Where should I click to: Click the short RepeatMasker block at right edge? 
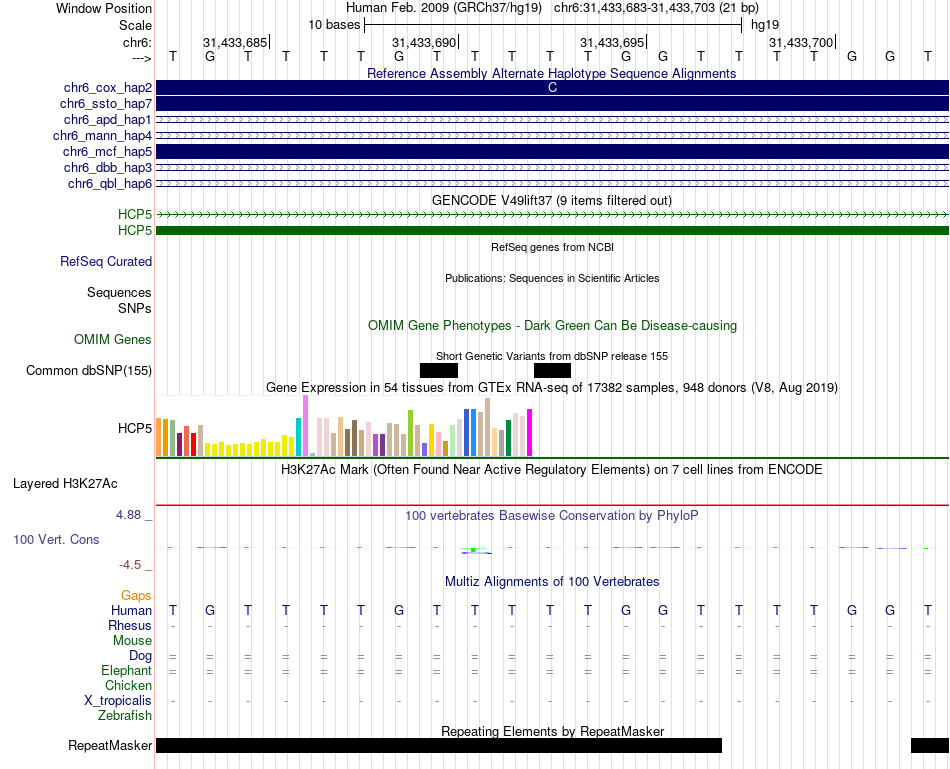pos(930,745)
